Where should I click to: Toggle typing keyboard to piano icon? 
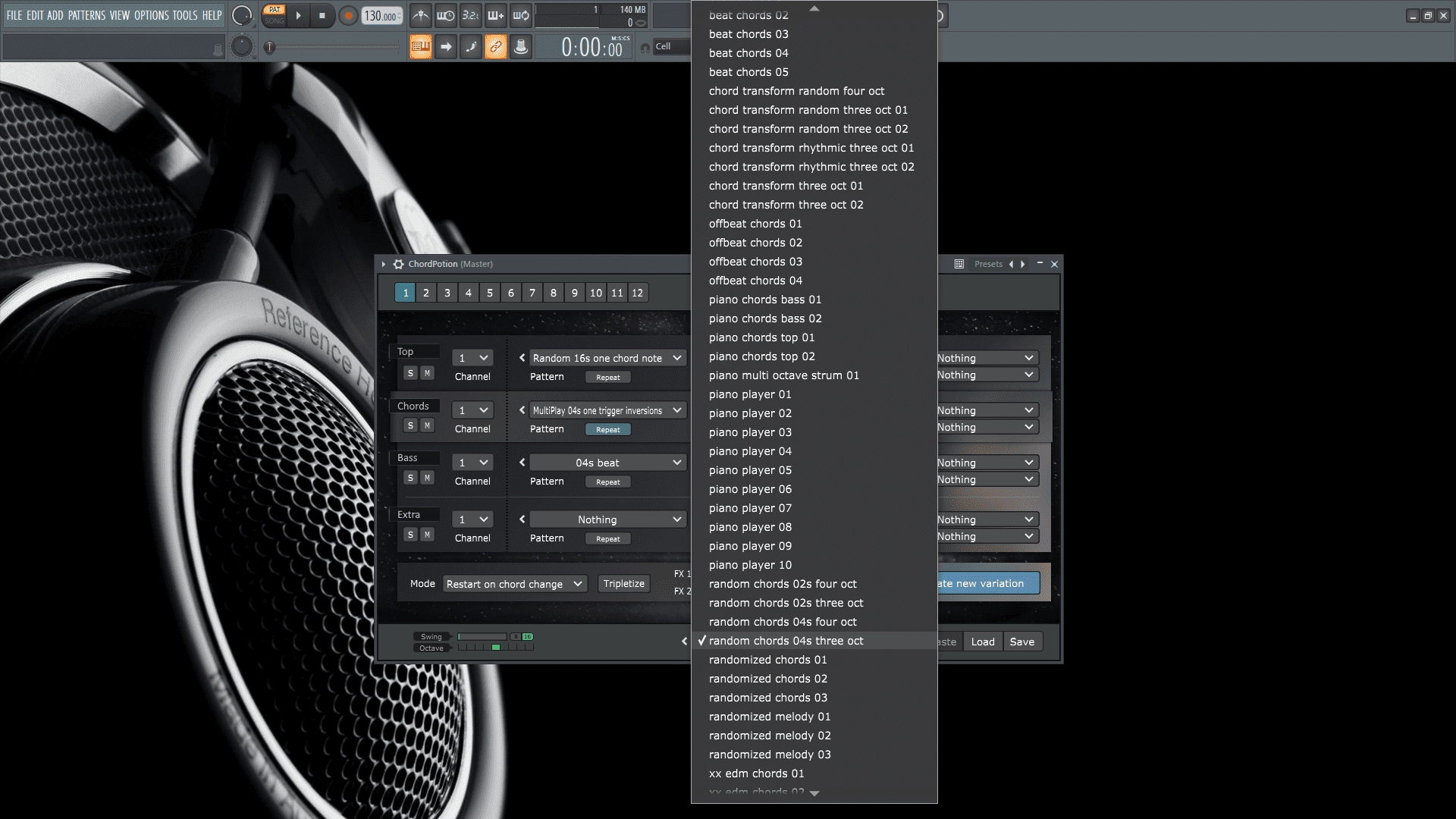click(x=421, y=47)
